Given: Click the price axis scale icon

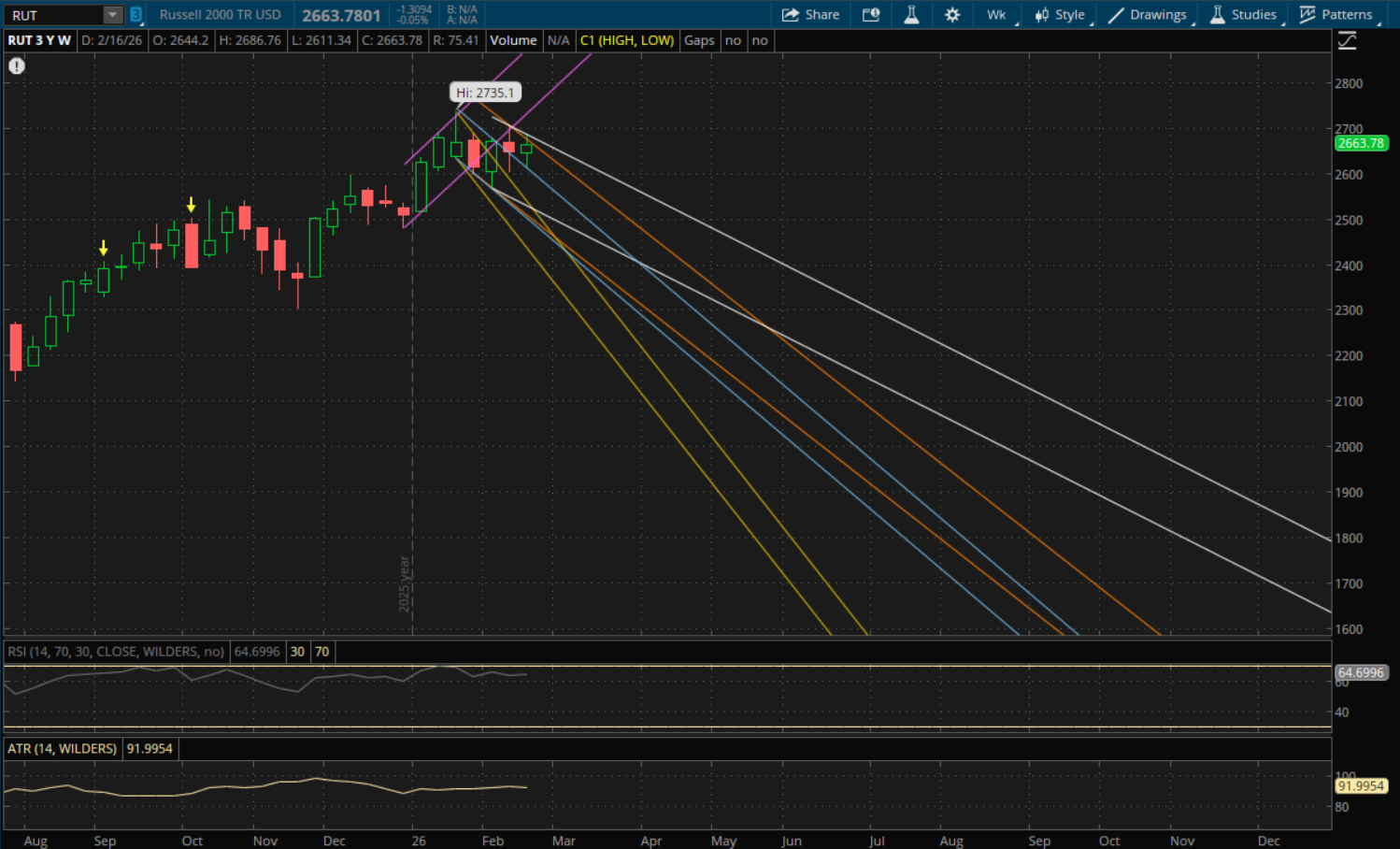Looking at the screenshot, I should click(1347, 41).
